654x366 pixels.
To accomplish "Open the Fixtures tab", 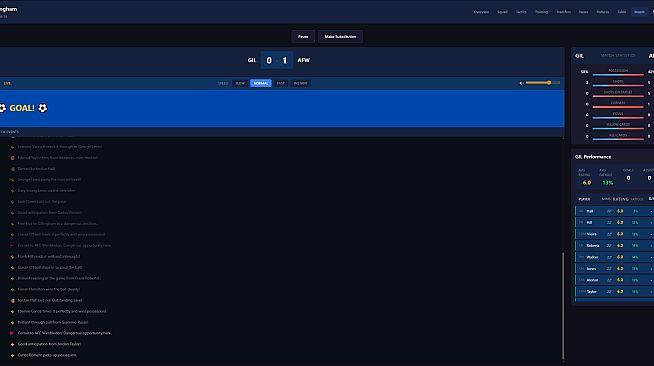I will coord(602,12).
